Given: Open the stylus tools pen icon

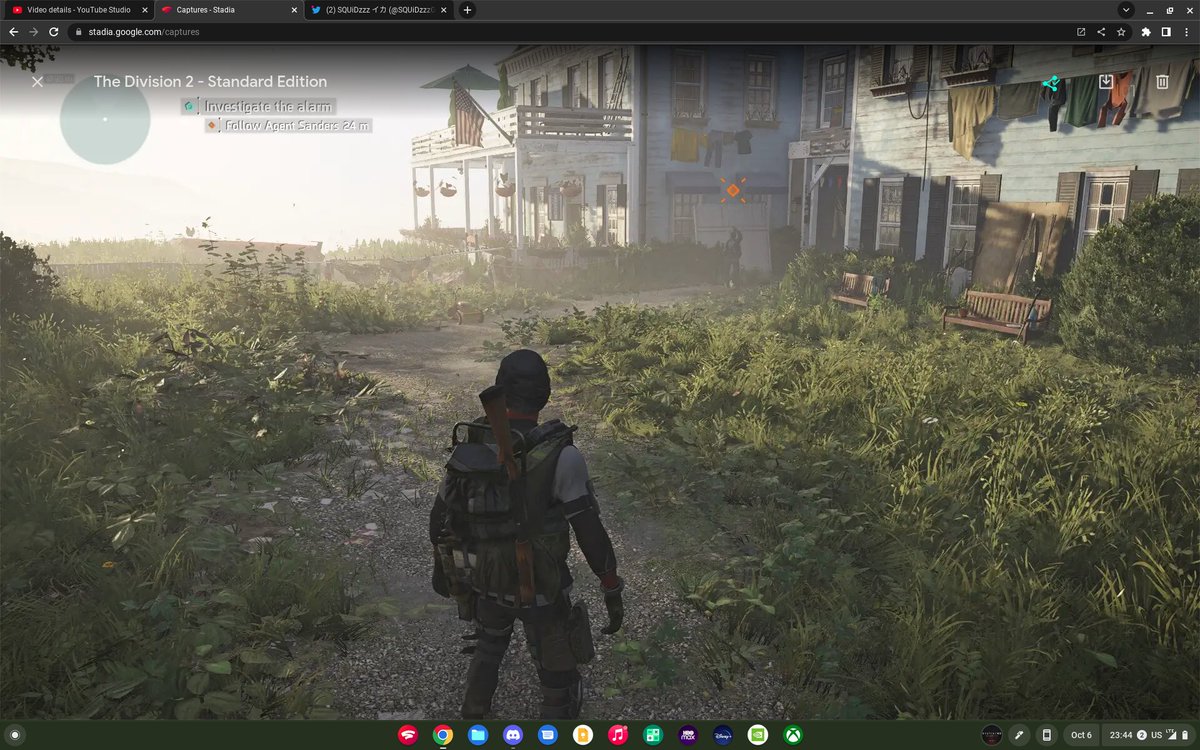Looking at the screenshot, I should click(1019, 735).
